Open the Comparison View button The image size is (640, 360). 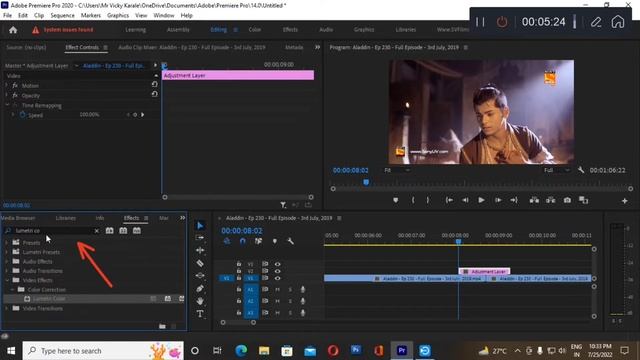pos(584,200)
